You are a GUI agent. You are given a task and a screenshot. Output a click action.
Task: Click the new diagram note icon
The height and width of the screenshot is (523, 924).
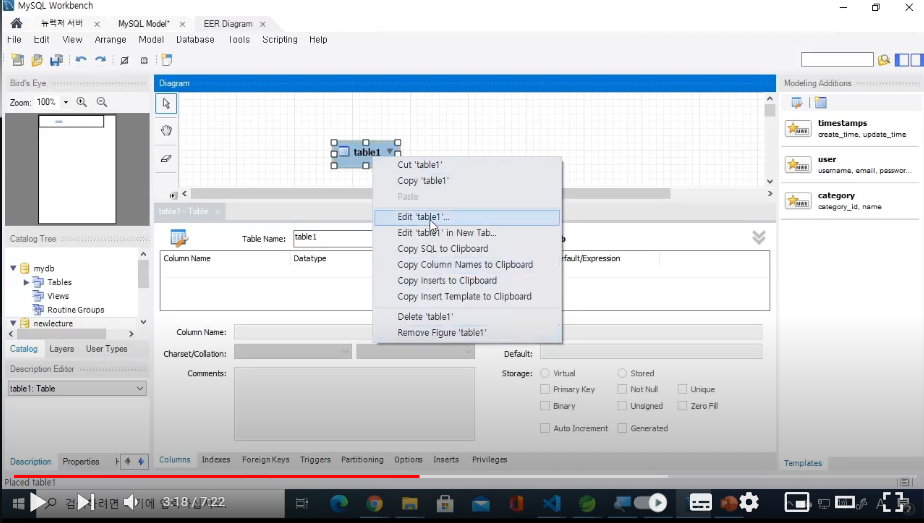(167, 60)
